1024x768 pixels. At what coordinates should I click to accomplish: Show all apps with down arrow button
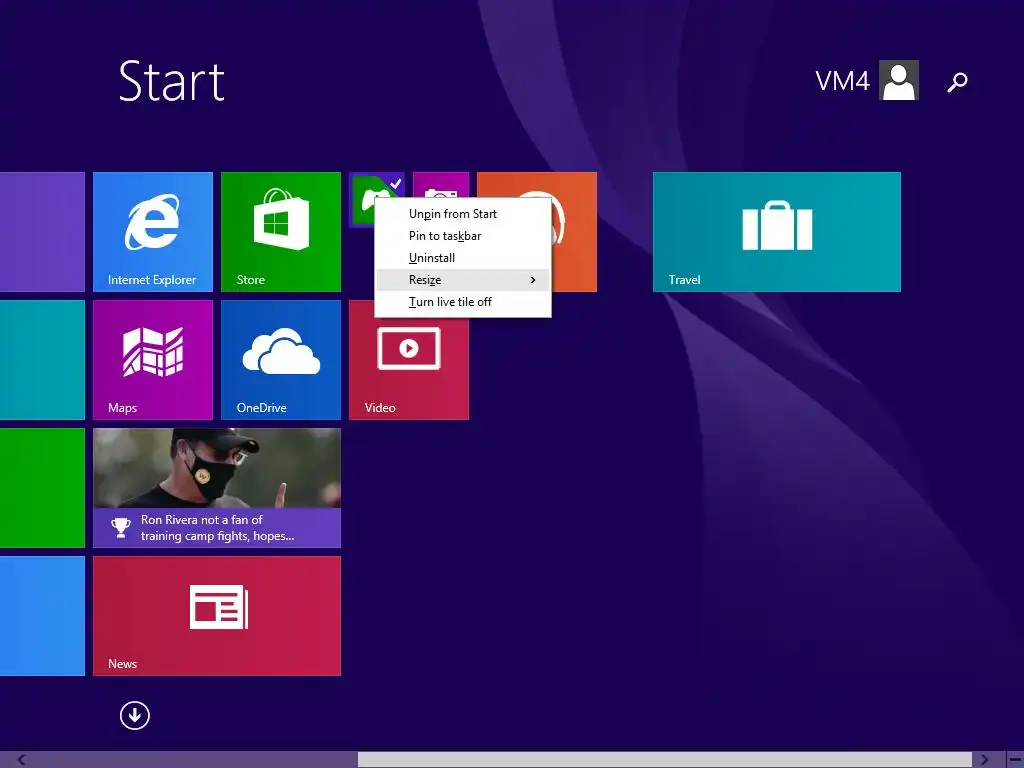[x=135, y=715]
